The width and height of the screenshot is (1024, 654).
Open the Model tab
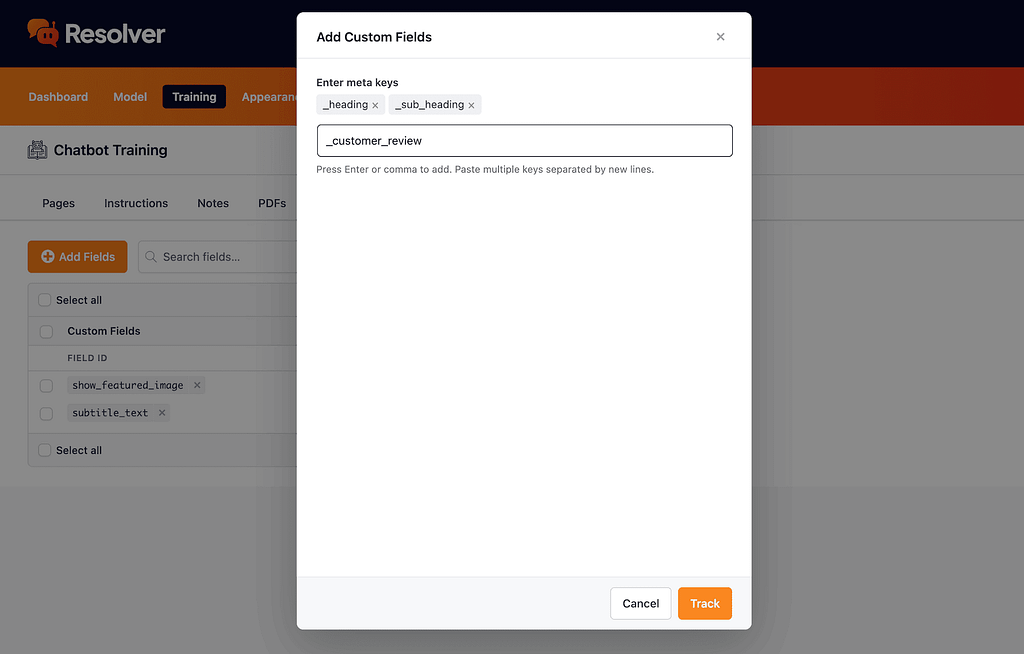130,97
